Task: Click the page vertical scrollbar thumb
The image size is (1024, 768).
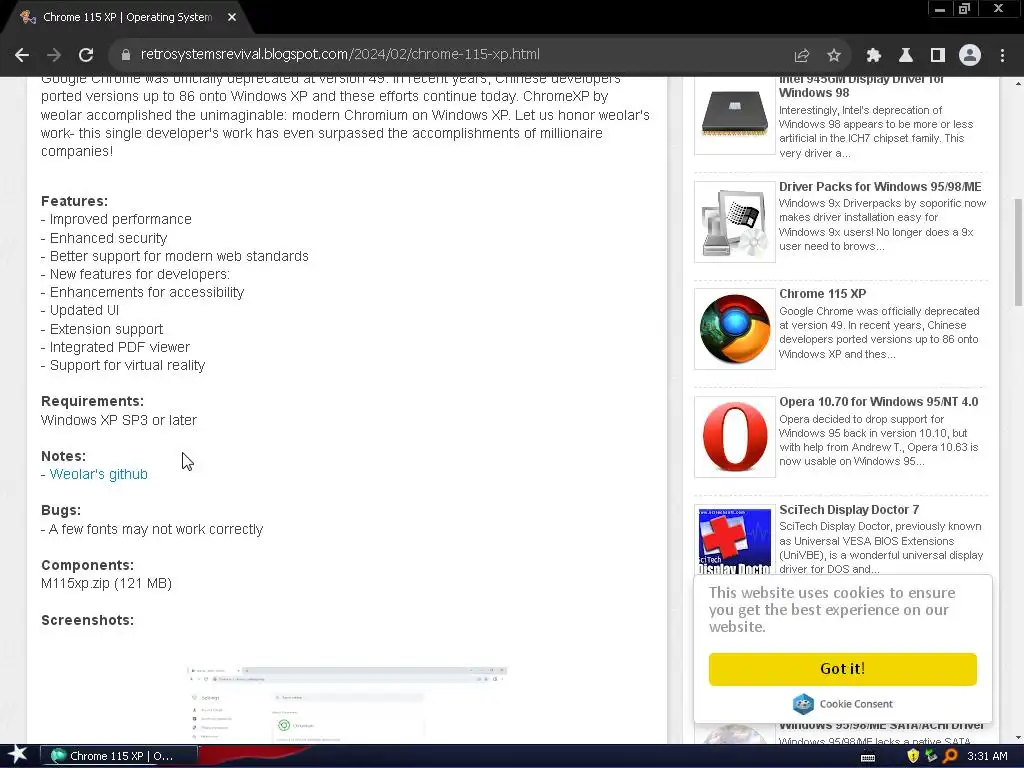Action: 1017,251
